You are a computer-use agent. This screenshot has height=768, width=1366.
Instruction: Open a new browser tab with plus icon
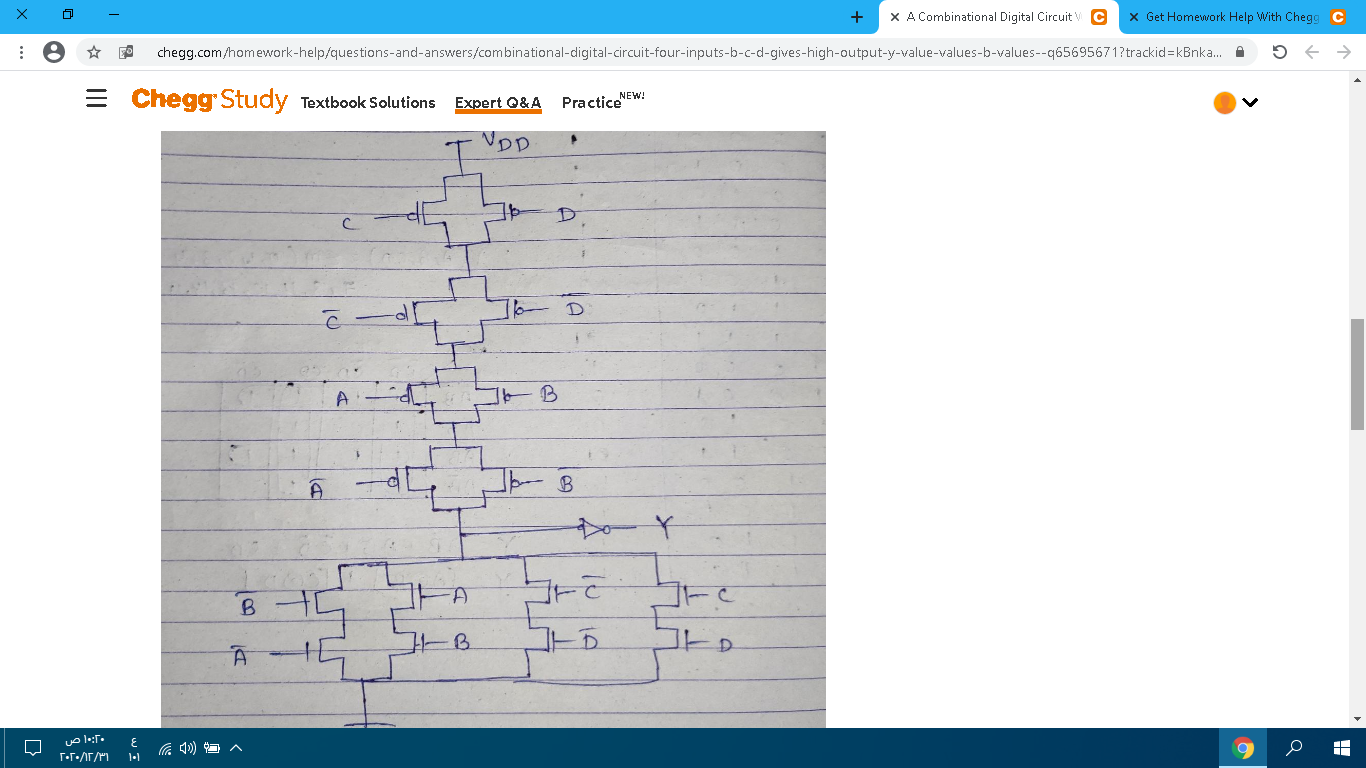tap(856, 16)
